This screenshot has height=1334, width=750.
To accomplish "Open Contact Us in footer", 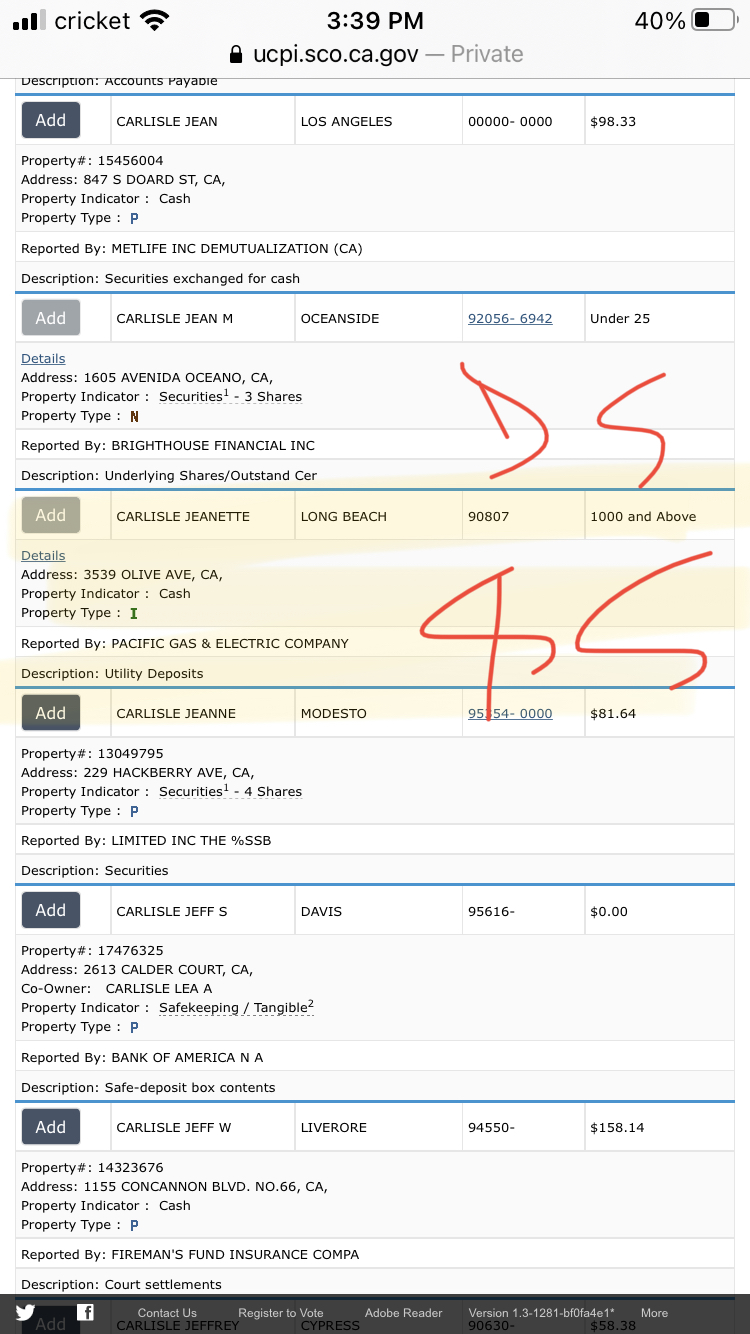I will pos(167,1313).
